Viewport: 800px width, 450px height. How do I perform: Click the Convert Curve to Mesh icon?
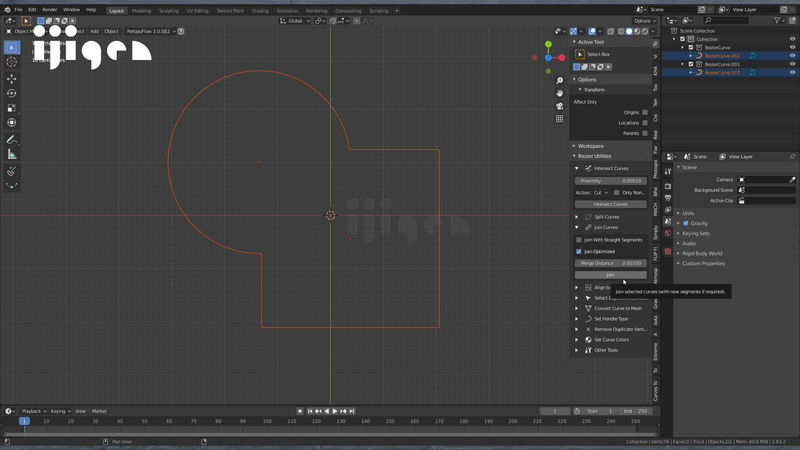tap(588, 308)
